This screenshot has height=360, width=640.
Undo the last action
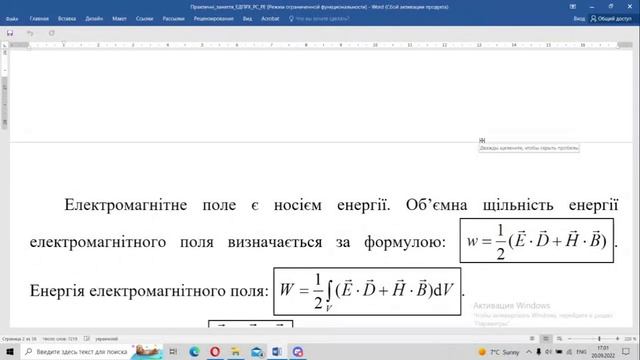(x=30, y=33)
